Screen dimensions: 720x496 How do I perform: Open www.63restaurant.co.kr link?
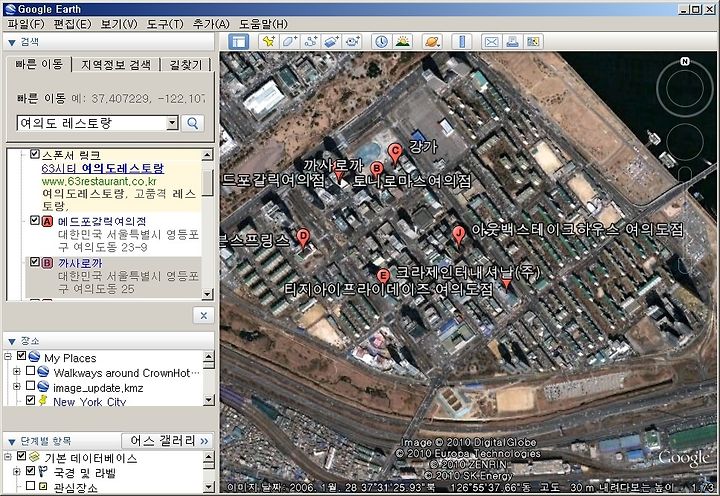[x=99, y=181]
